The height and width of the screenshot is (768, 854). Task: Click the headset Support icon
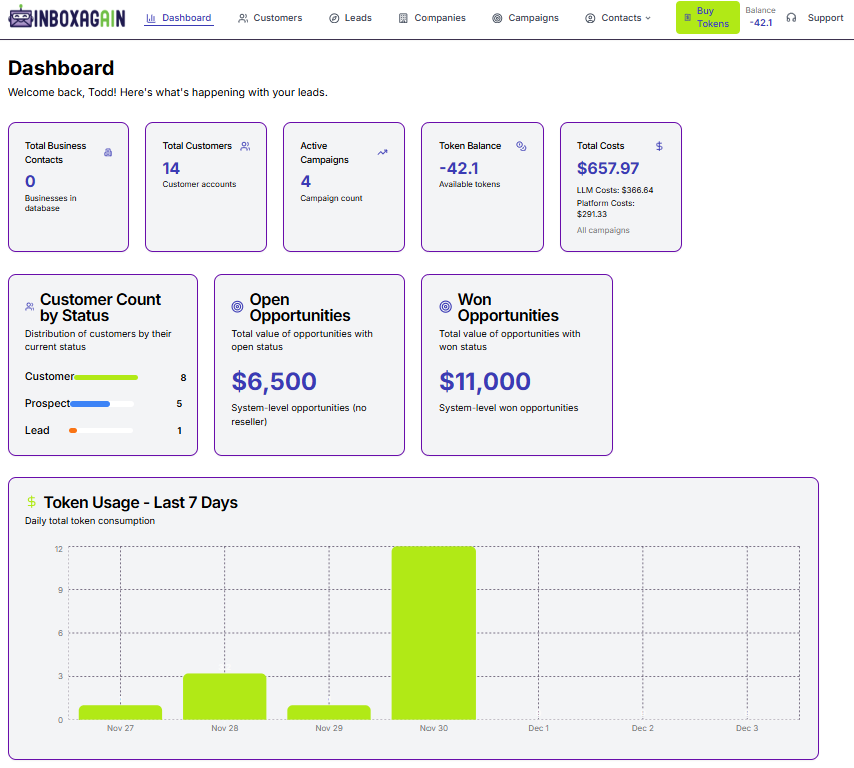point(792,18)
